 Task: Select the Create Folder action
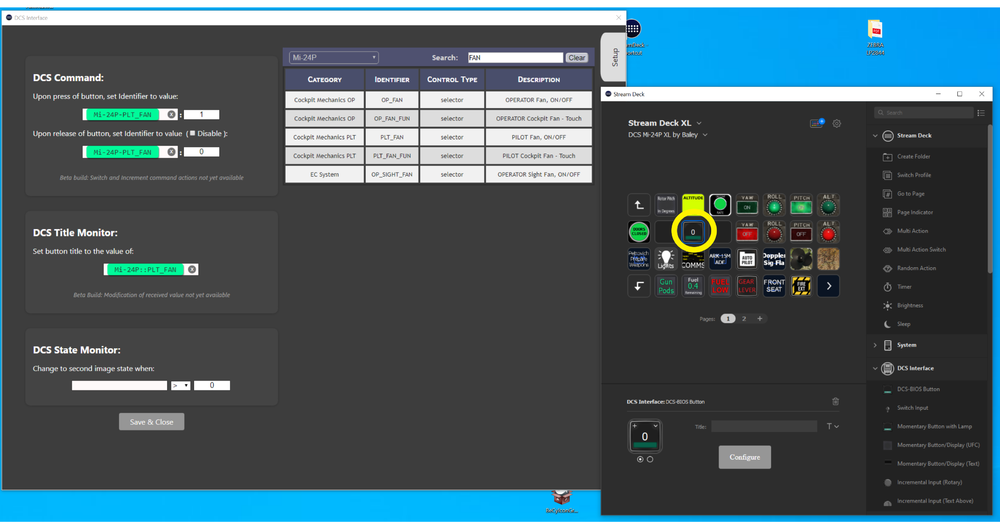[x=913, y=156]
